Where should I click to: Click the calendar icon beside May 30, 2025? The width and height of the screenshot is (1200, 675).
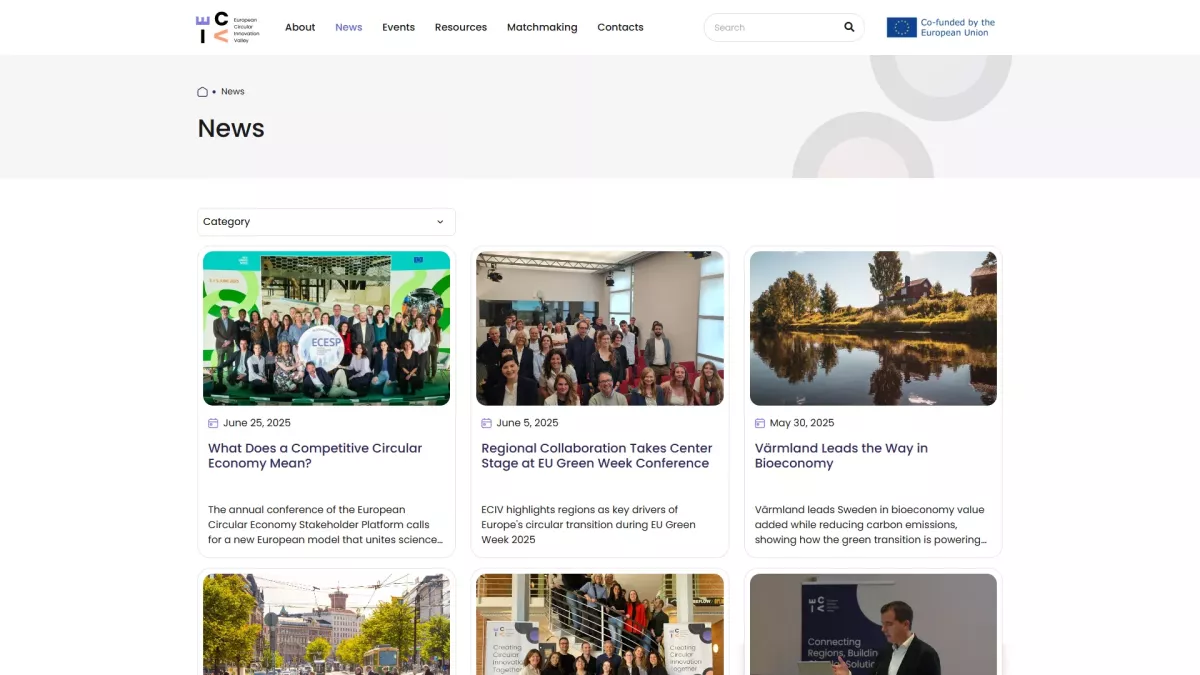(758, 422)
